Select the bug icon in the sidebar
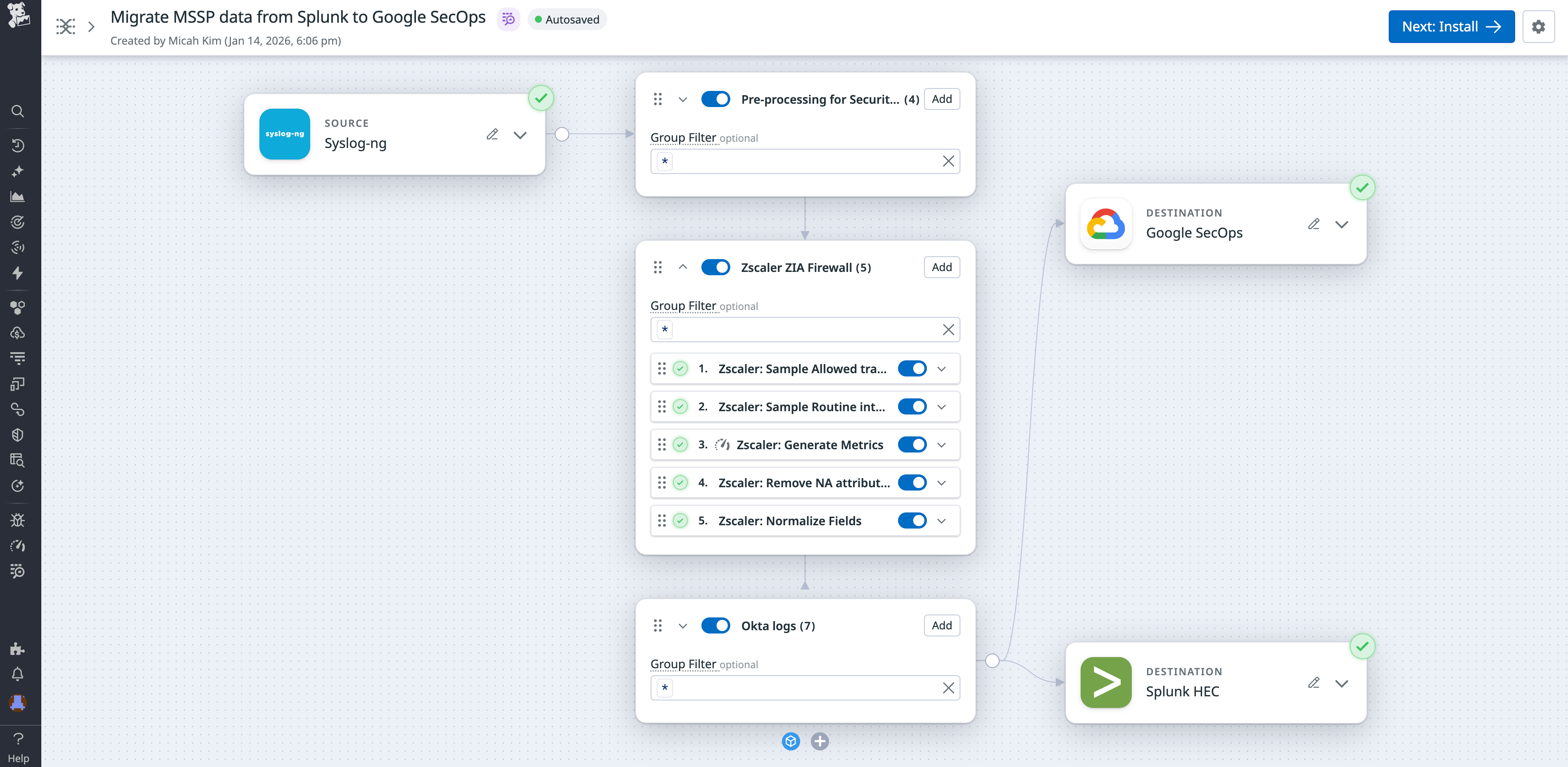 (17, 519)
